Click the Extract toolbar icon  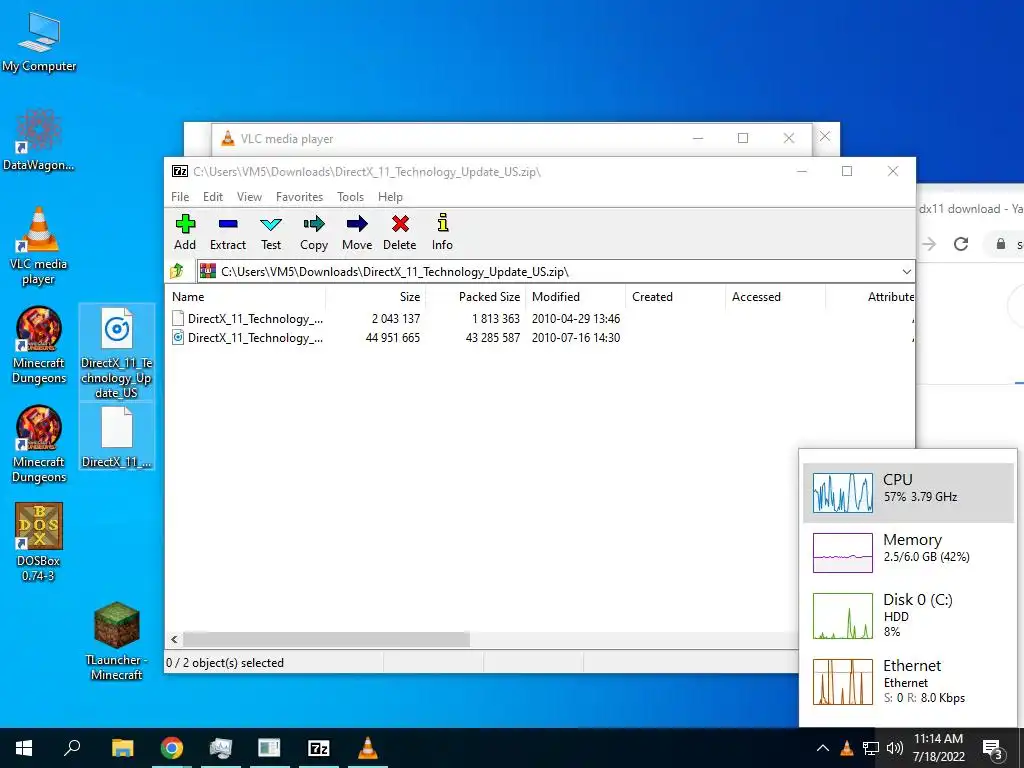[x=228, y=232]
